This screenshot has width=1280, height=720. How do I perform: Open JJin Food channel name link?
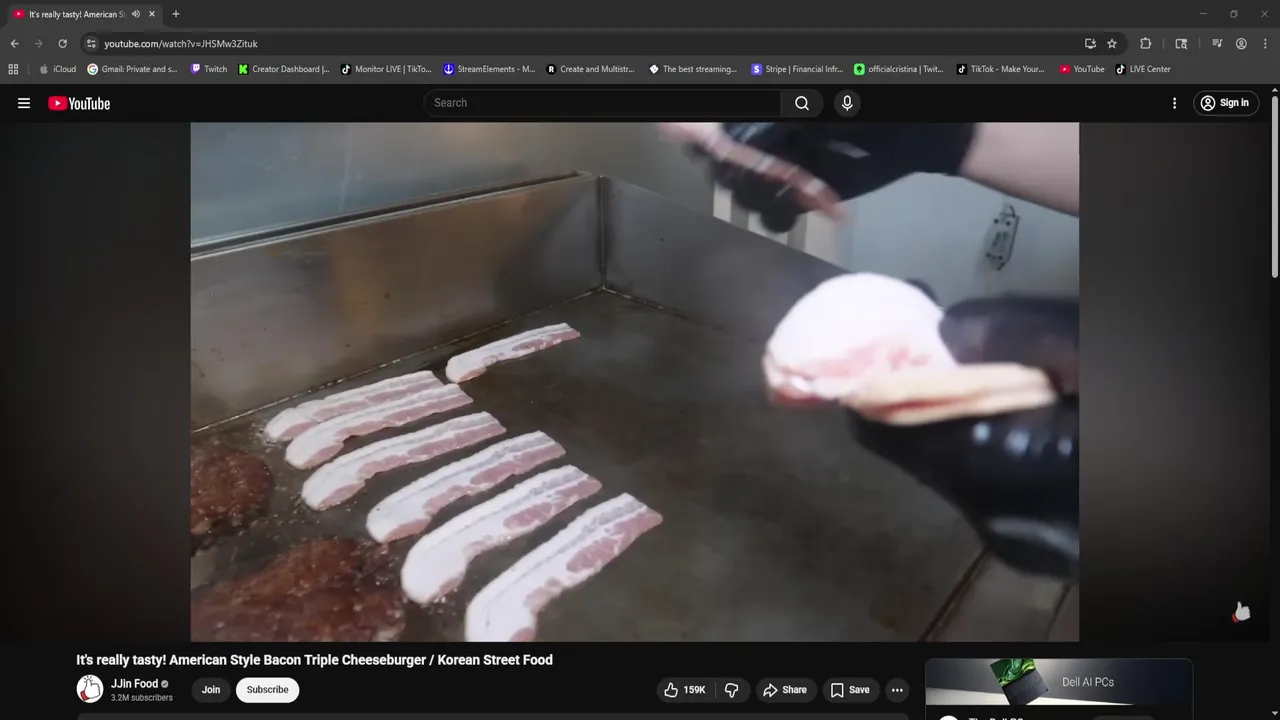[134, 684]
